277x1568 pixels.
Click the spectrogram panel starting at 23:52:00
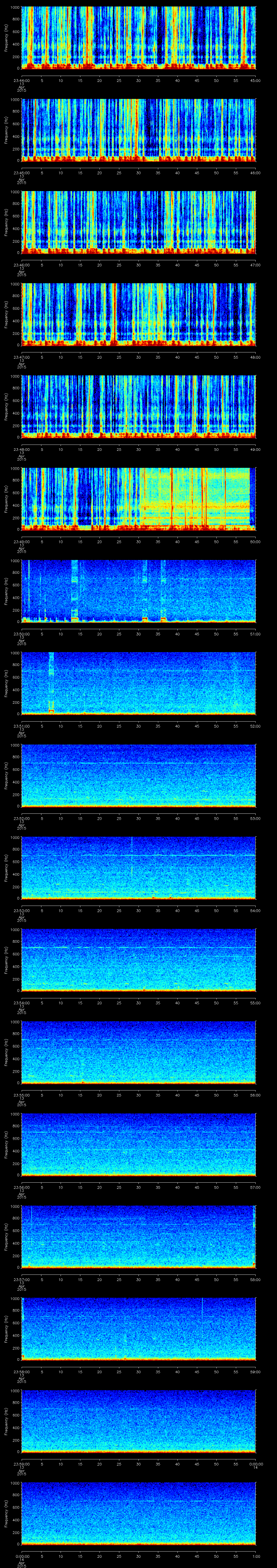click(x=139, y=775)
